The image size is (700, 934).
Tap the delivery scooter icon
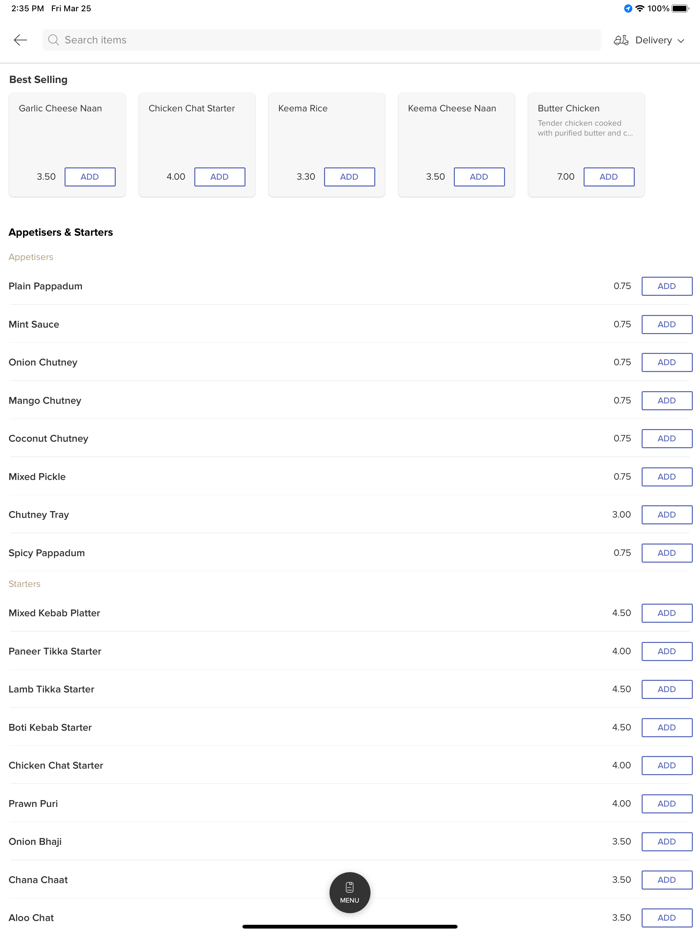(x=621, y=40)
